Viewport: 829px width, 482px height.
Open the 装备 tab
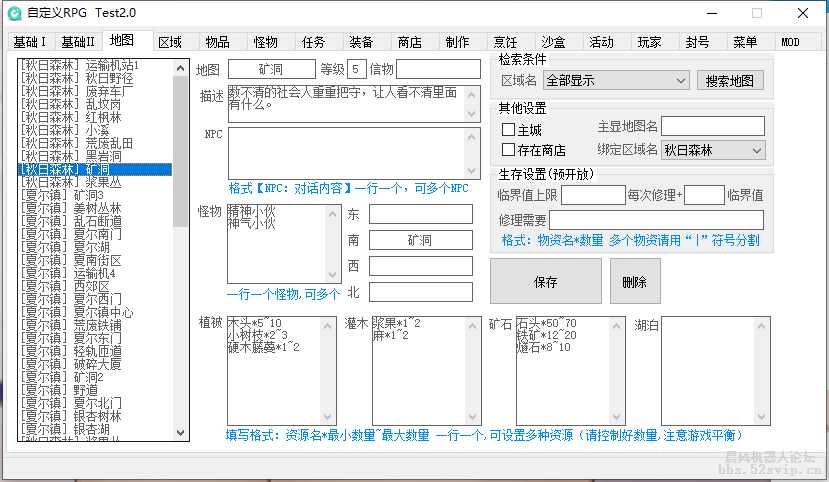coord(362,42)
